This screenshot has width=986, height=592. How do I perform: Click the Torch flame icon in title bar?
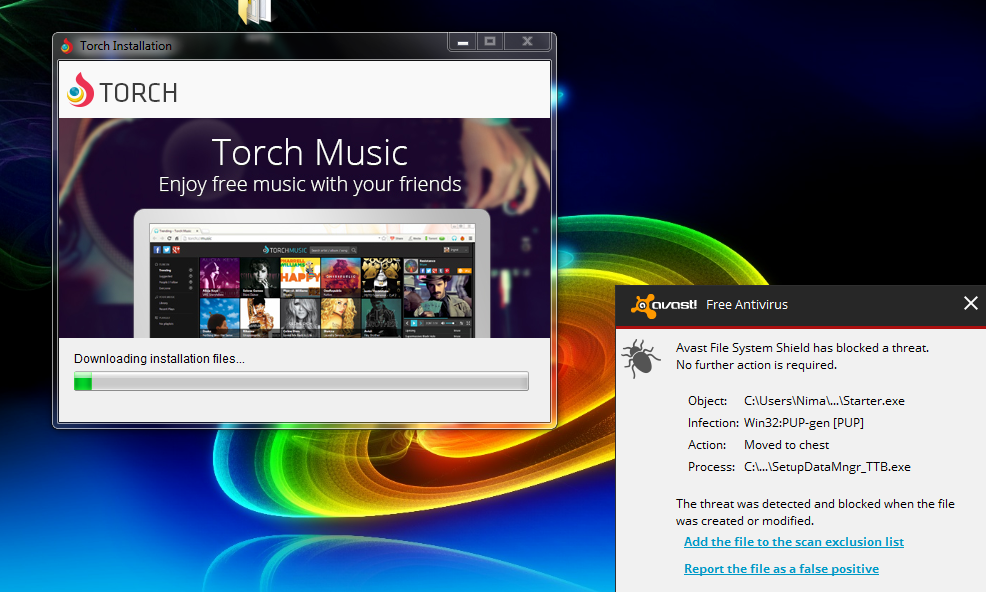(67, 46)
